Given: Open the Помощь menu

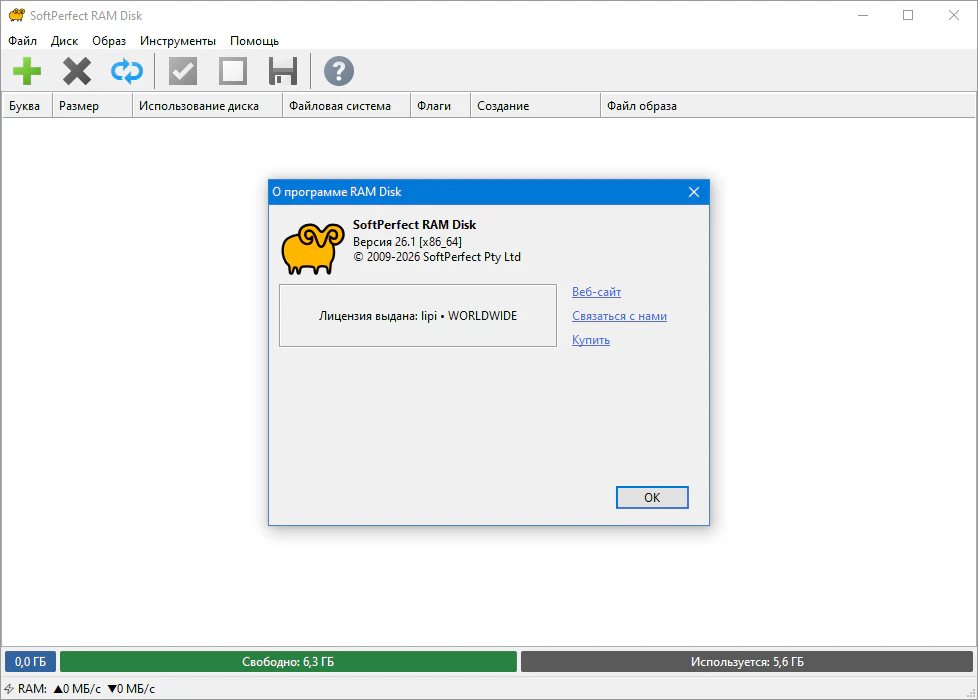Looking at the screenshot, I should point(254,41).
